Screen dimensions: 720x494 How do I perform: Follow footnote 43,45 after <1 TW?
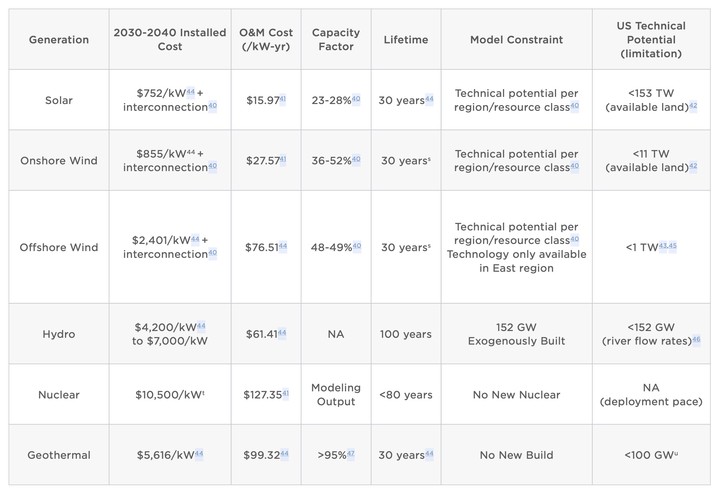(668, 246)
